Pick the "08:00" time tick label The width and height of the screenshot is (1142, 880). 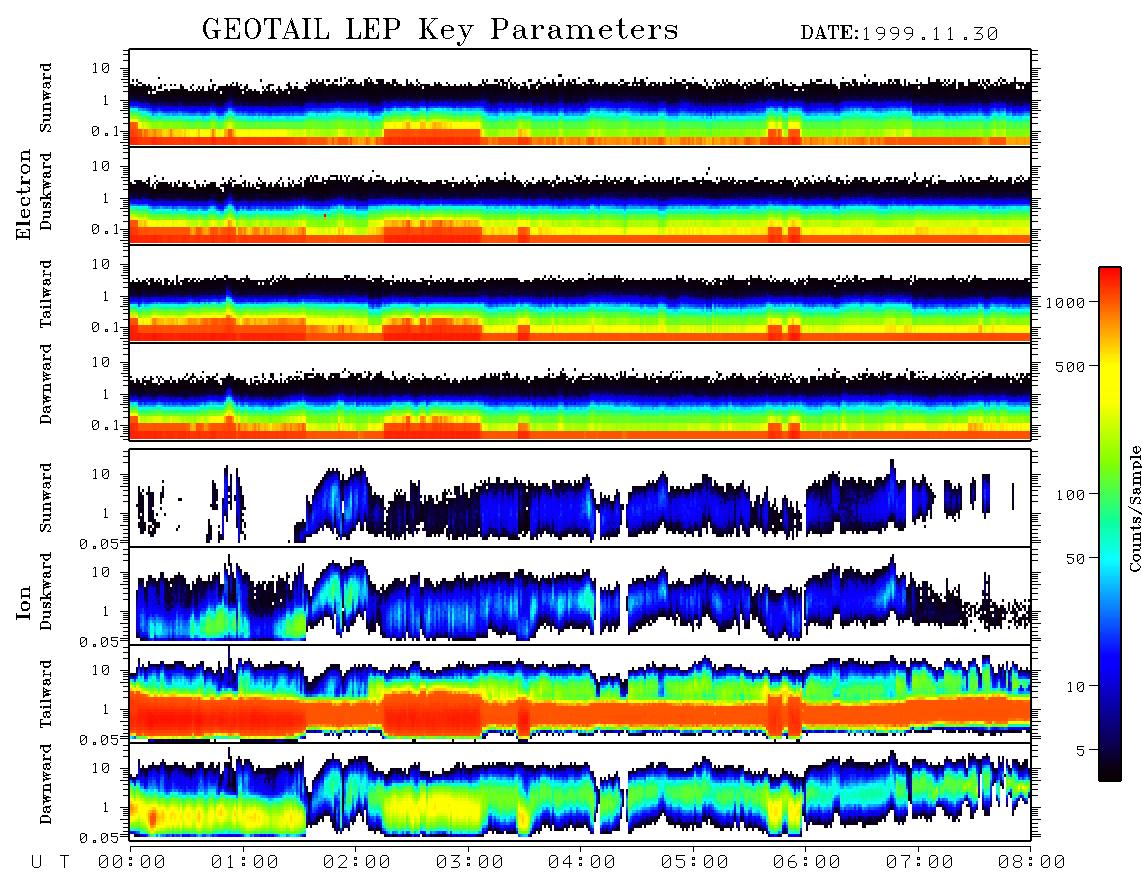tap(1032, 862)
